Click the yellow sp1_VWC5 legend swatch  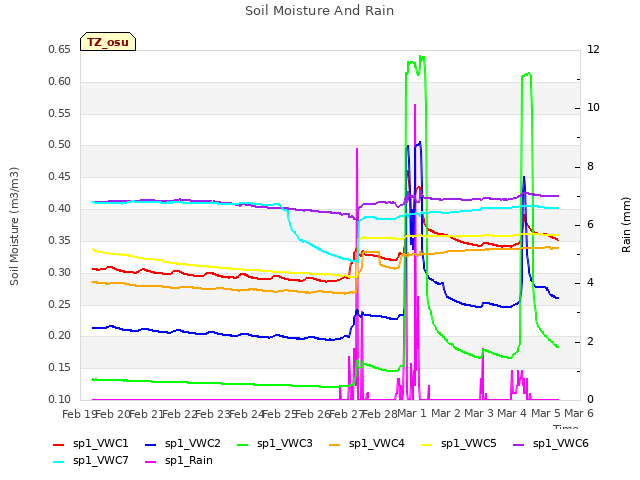[427, 444]
